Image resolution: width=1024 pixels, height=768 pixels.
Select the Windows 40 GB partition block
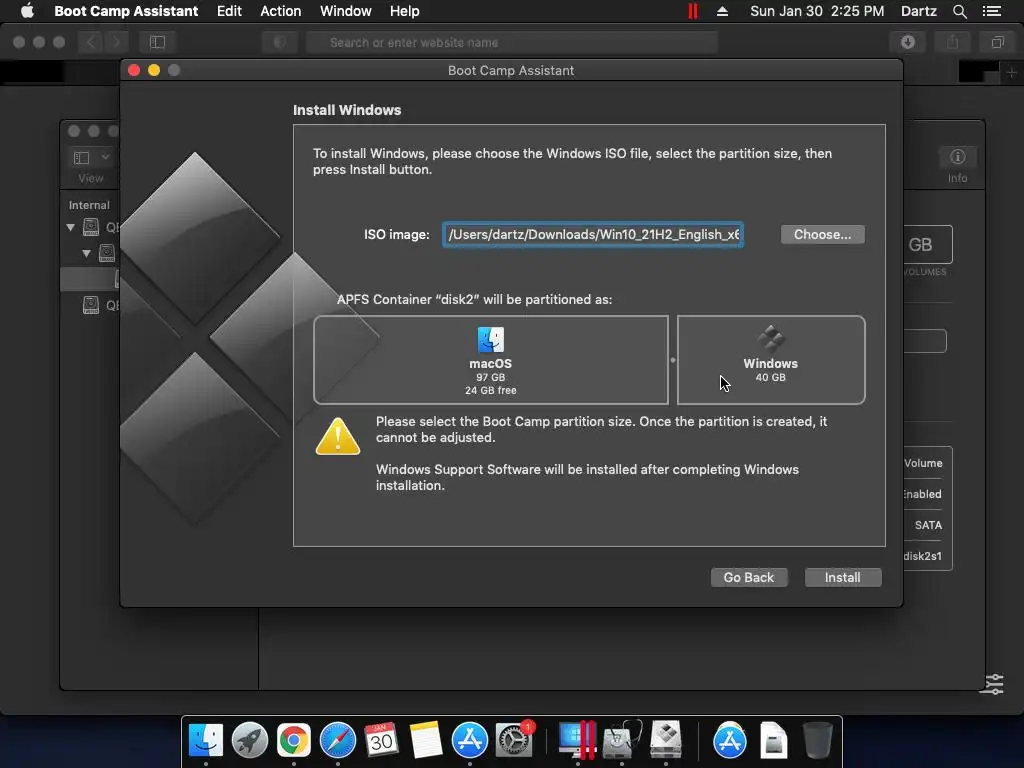click(771, 360)
